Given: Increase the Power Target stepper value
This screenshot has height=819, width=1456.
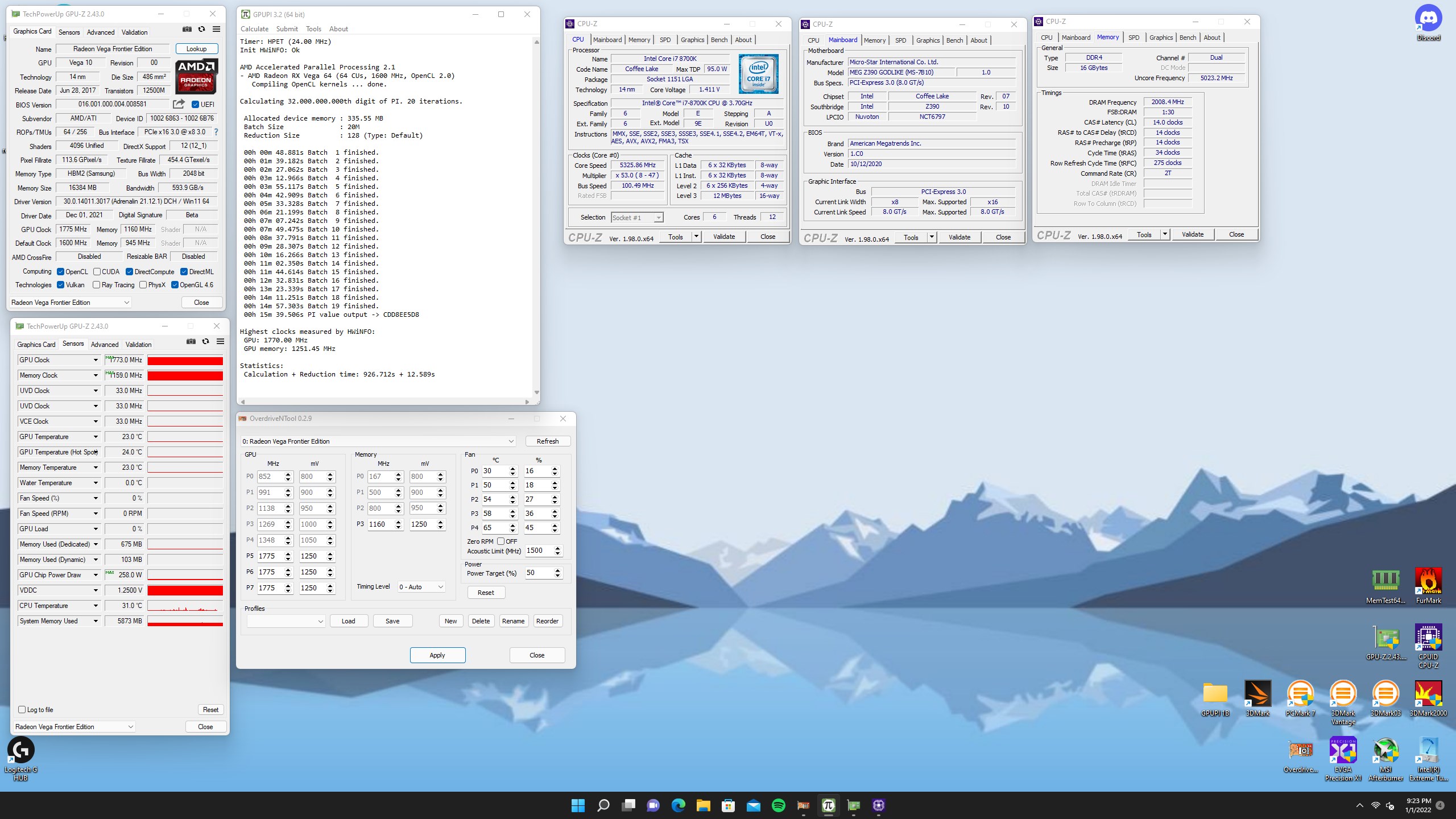Looking at the screenshot, I should pyautogui.click(x=557, y=570).
